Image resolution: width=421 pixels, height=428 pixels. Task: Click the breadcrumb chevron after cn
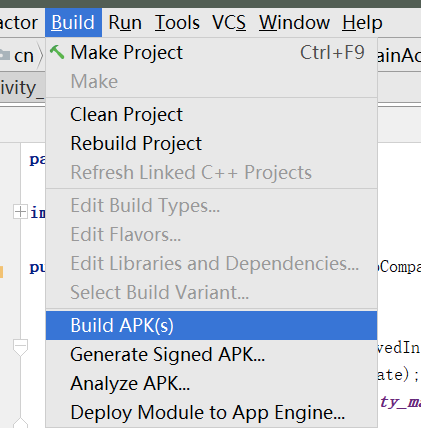coord(40,55)
